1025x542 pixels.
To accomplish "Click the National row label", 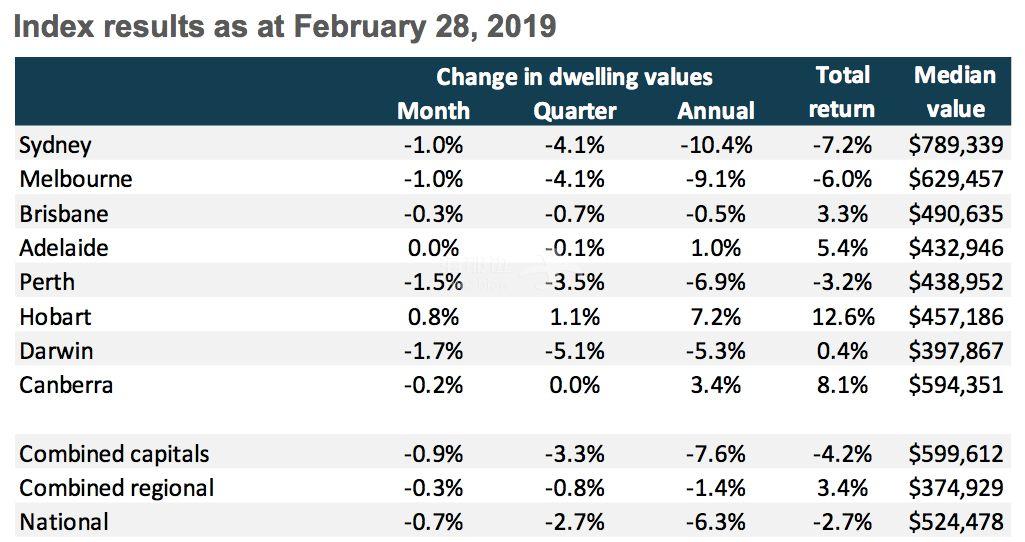I will click(64, 522).
